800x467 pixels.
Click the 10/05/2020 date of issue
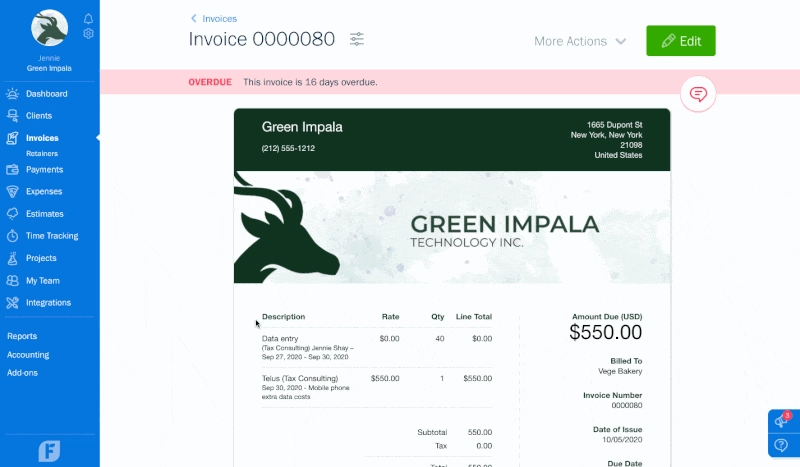click(622, 439)
